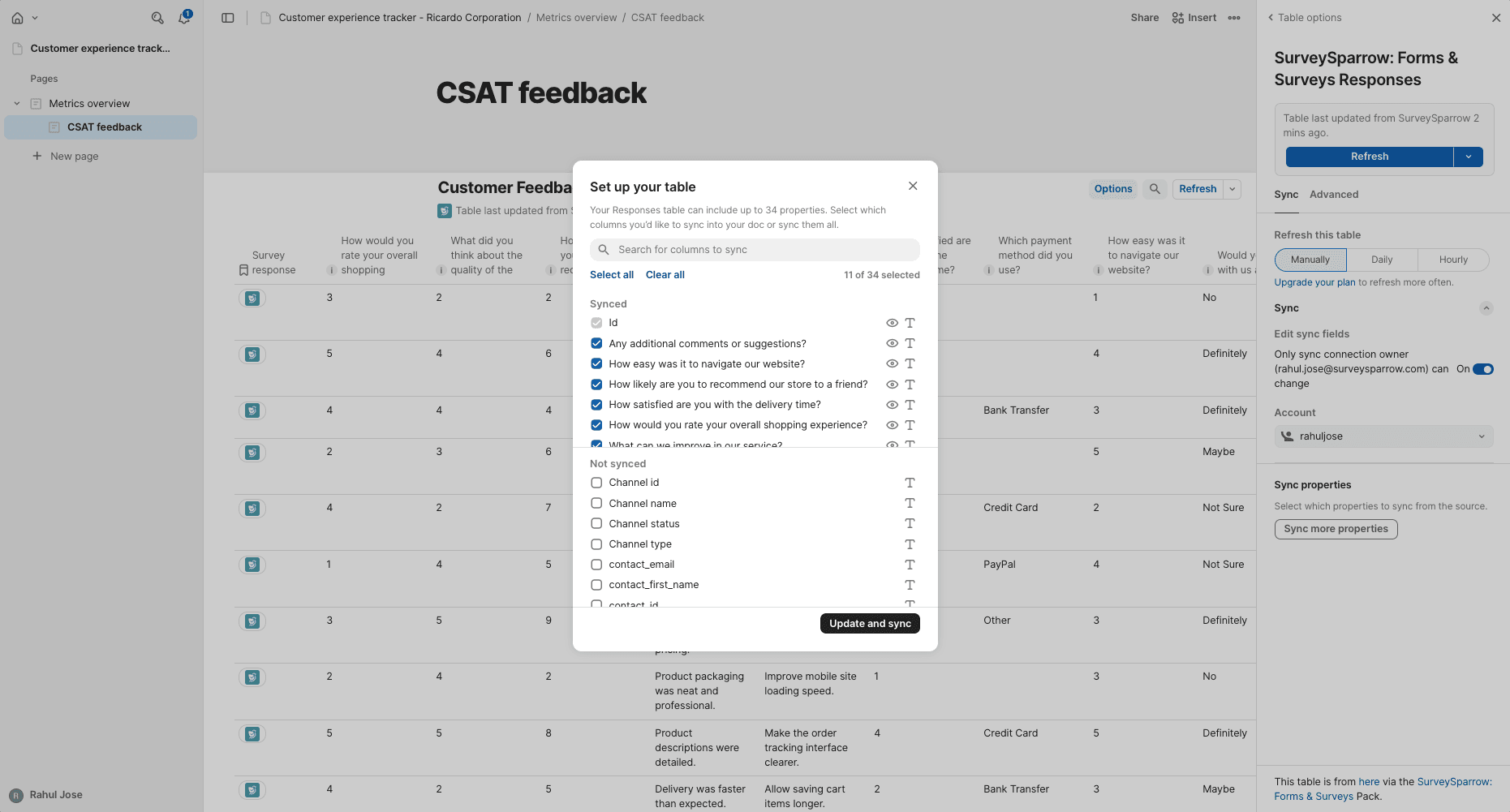Click the Update and sync button
Screen dimensions: 1510x812
(870, 624)
